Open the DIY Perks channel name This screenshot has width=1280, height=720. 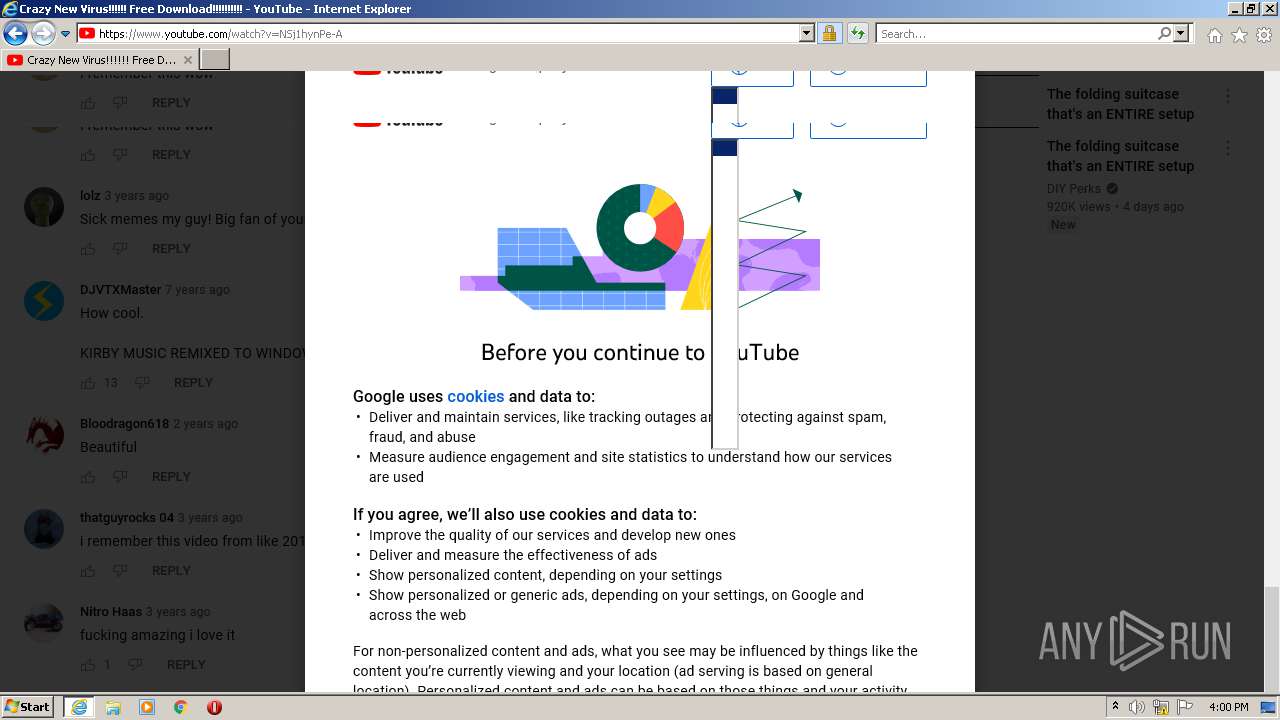click(x=1074, y=189)
